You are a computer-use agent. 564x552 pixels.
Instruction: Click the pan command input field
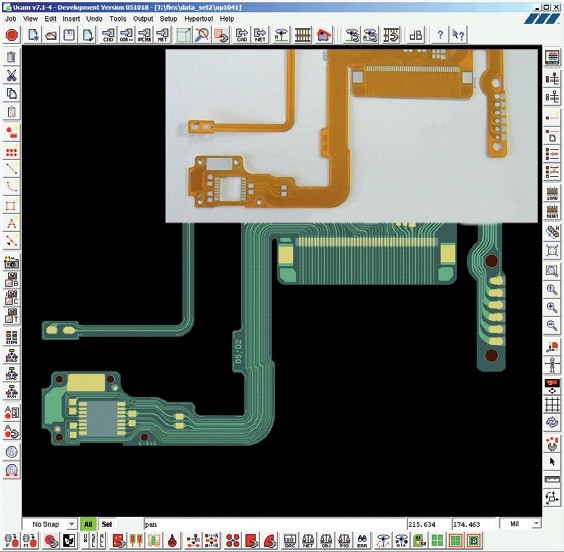[275, 524]
